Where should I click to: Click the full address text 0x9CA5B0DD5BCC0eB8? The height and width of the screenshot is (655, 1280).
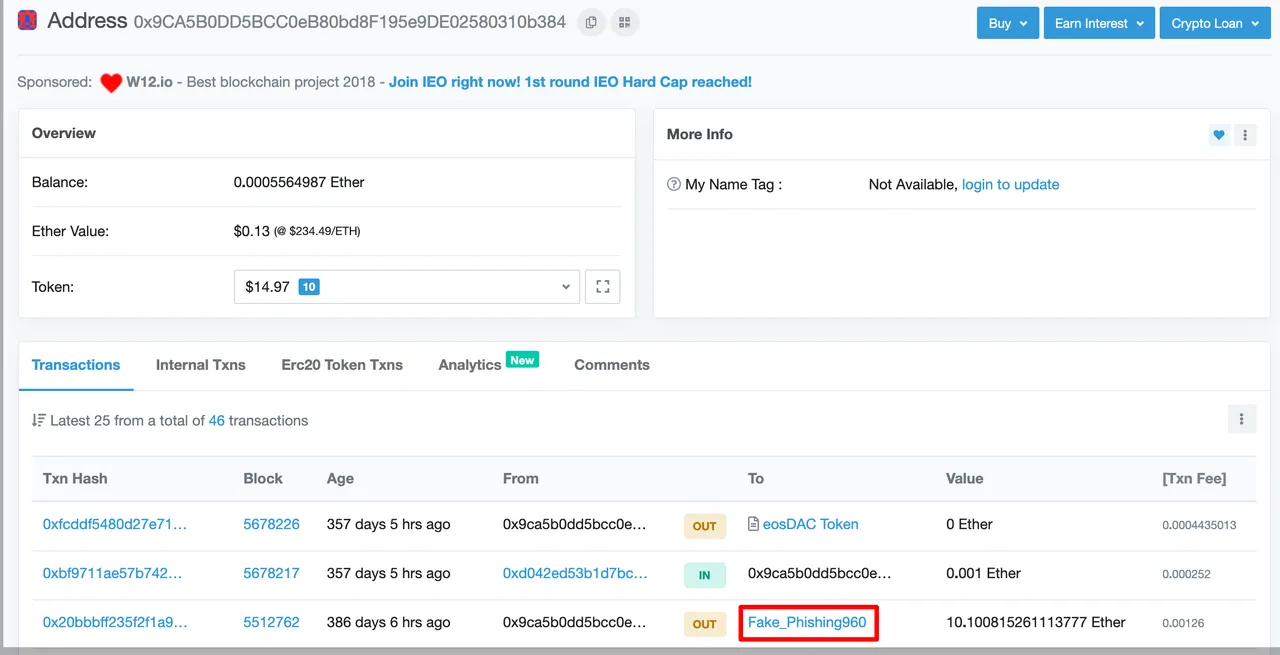coord(350,22)
